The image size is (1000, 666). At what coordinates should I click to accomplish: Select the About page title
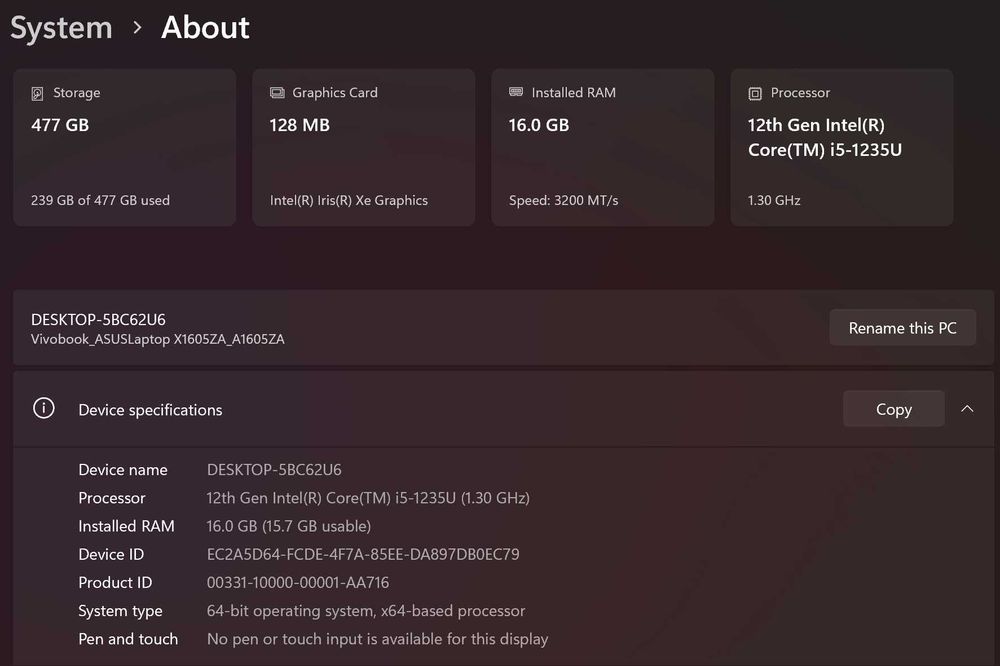click(205, 27)
